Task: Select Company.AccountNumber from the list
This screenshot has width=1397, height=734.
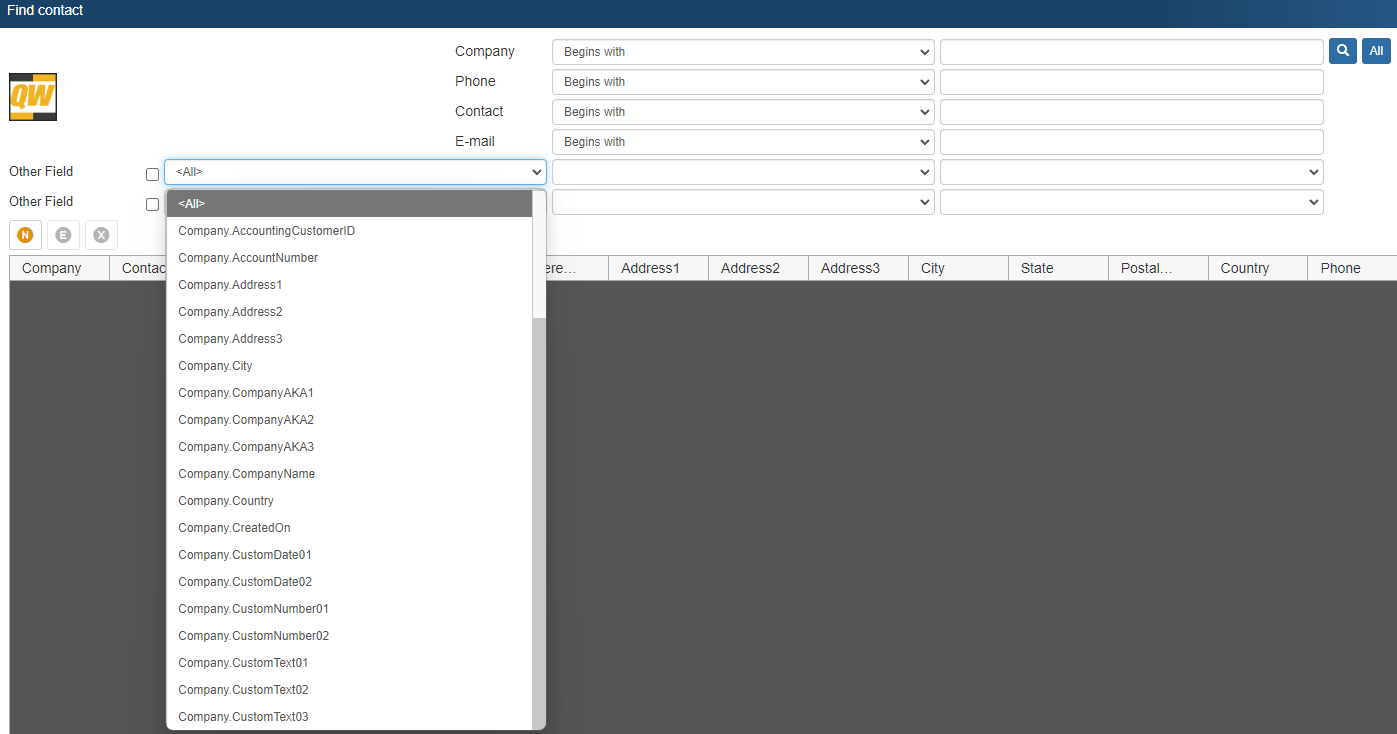Action: tap(248, 258)
